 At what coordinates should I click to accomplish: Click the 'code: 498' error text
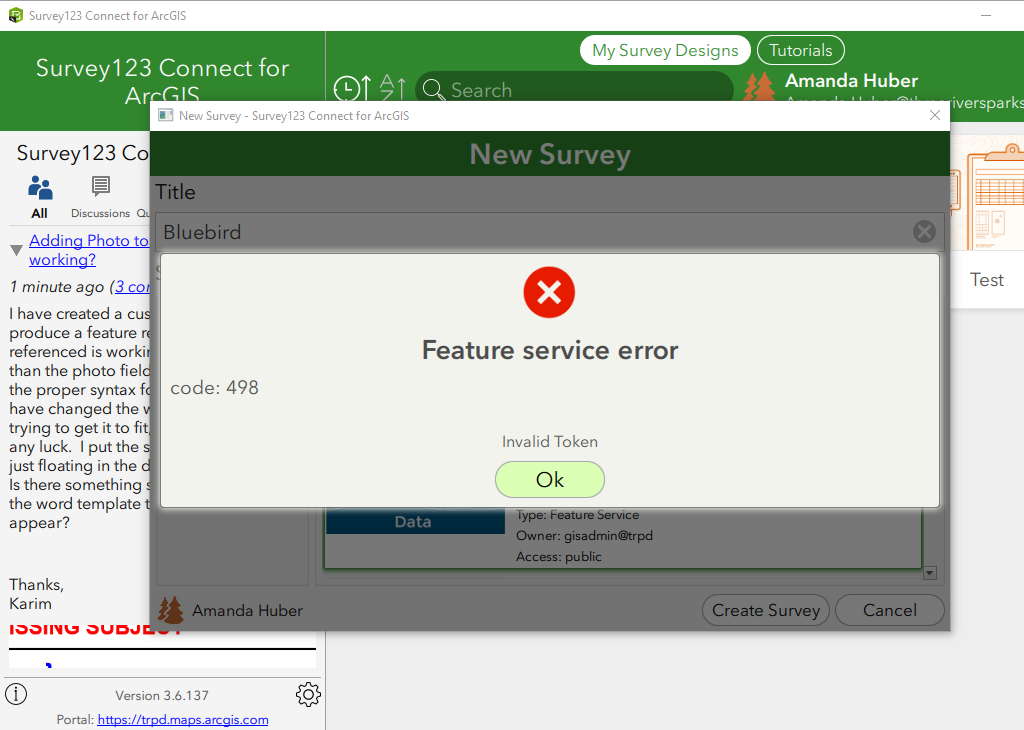click(x=214, y=388)
